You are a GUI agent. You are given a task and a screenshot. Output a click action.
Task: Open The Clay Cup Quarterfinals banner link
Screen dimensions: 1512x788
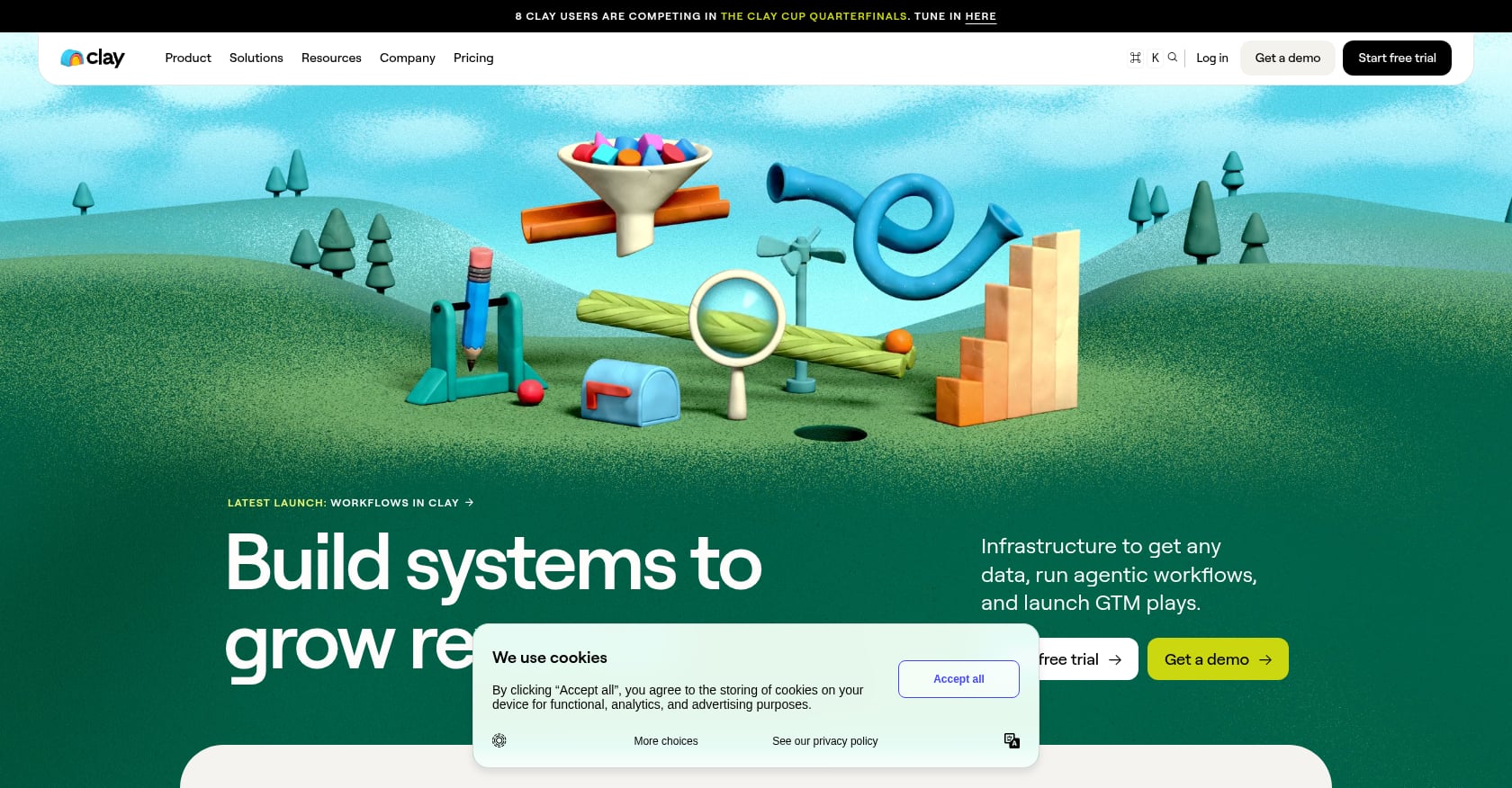coord(814,16)
